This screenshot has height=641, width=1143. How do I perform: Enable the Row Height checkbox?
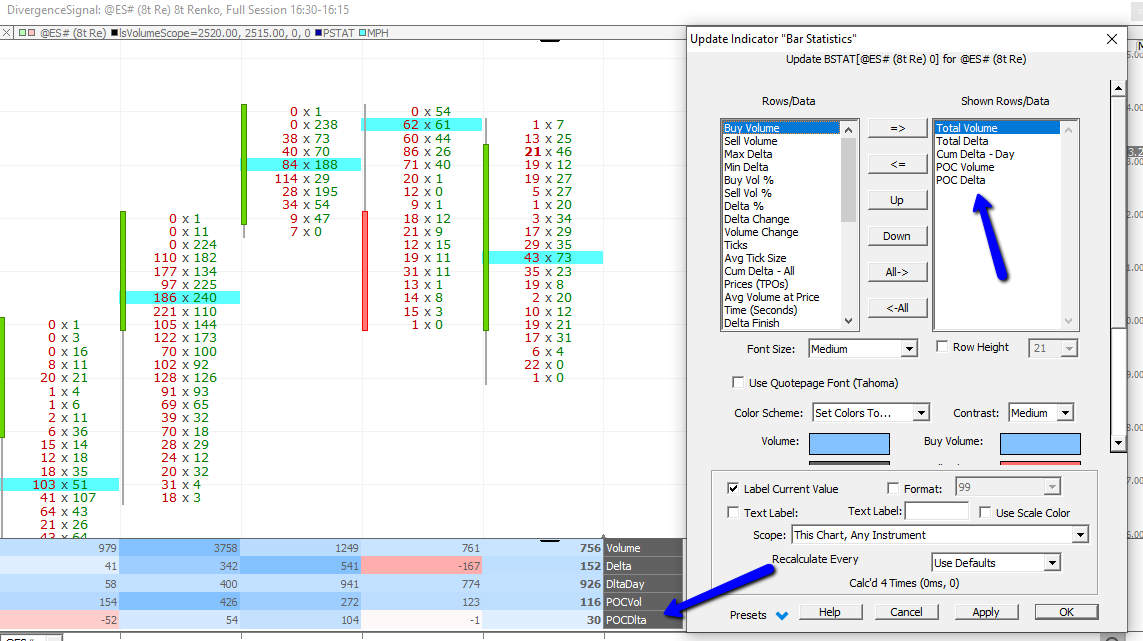(x=942, y=347)
